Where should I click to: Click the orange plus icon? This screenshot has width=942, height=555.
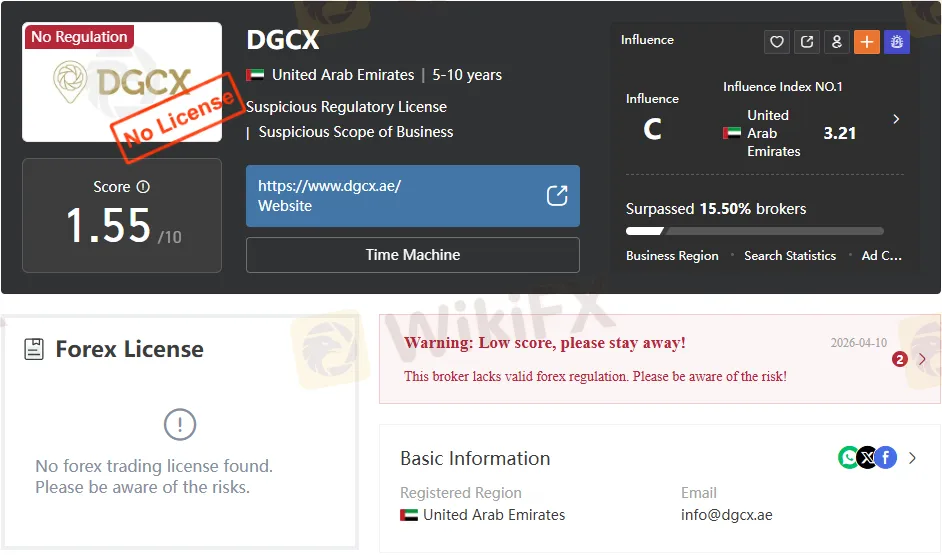(x=867, y=42)
